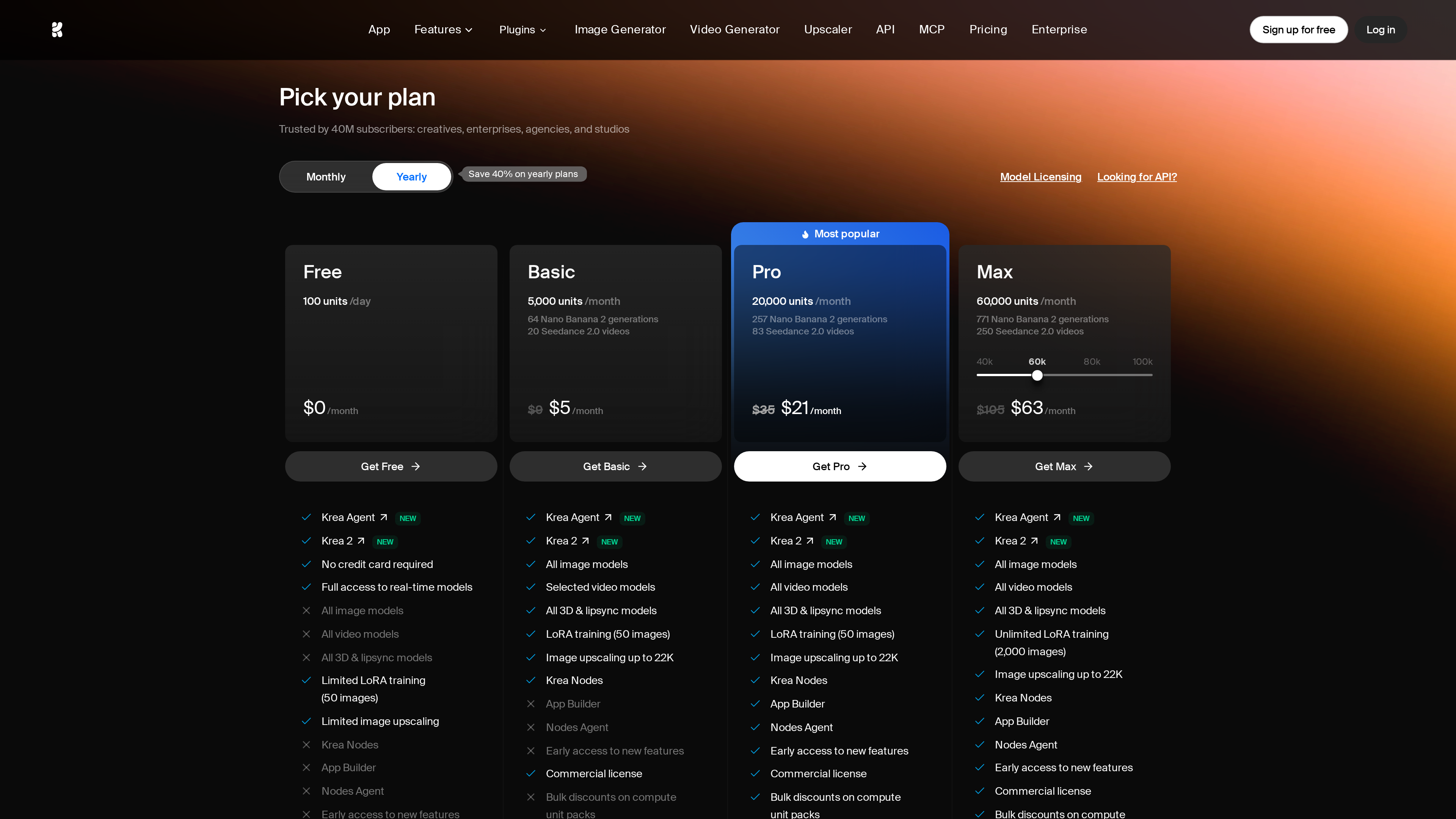Click the arrow icon in Get Free button
Viewport: 1456px width, 819px height.
(416, 466)
